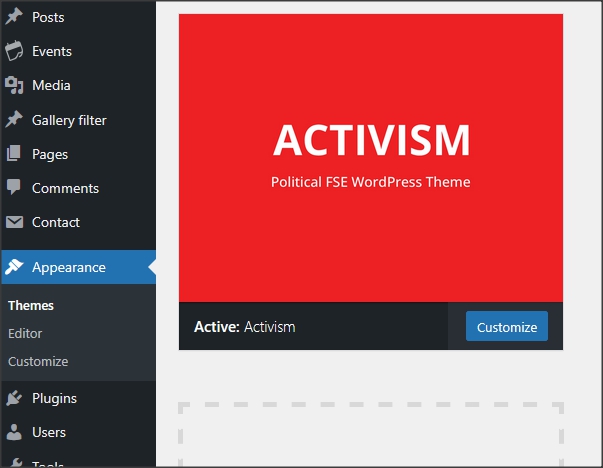Select the Pages stacked-sheets icon
Viewport: 603px width, 468px height.
click(x=14, y=154)
